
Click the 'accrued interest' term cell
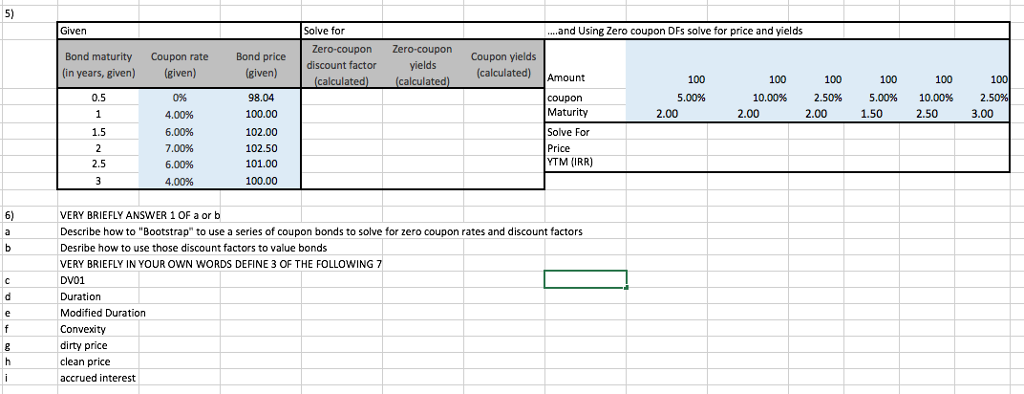point(98,378)
